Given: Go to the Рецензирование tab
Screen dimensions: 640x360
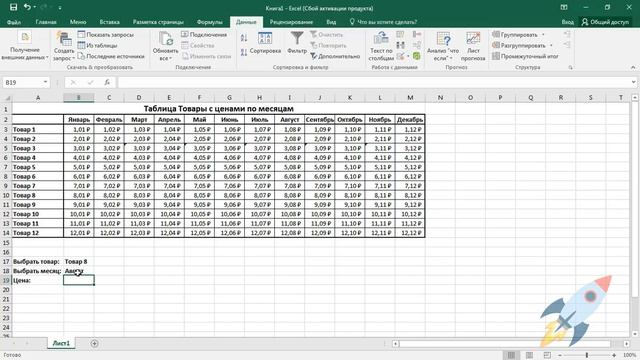Looking at the screenshot, I should click(x=291, y=22).
